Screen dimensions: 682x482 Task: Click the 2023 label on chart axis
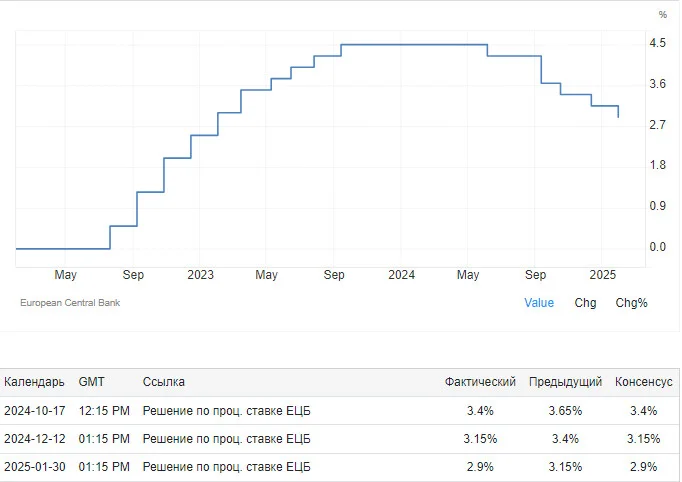200,275
